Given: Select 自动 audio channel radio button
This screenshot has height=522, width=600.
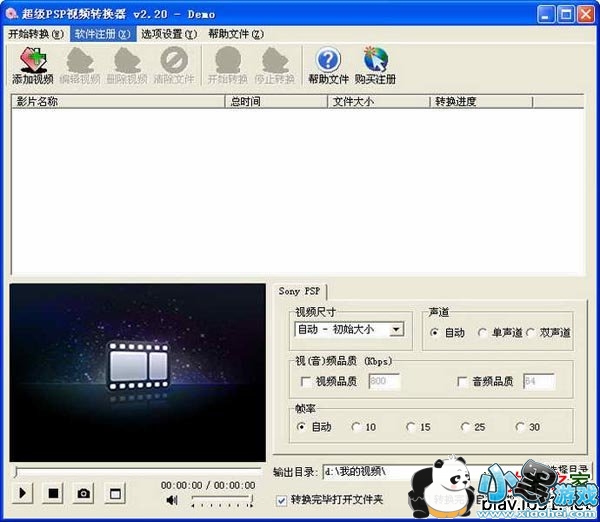Looking at the screenshot, I should tap(434, 333).
